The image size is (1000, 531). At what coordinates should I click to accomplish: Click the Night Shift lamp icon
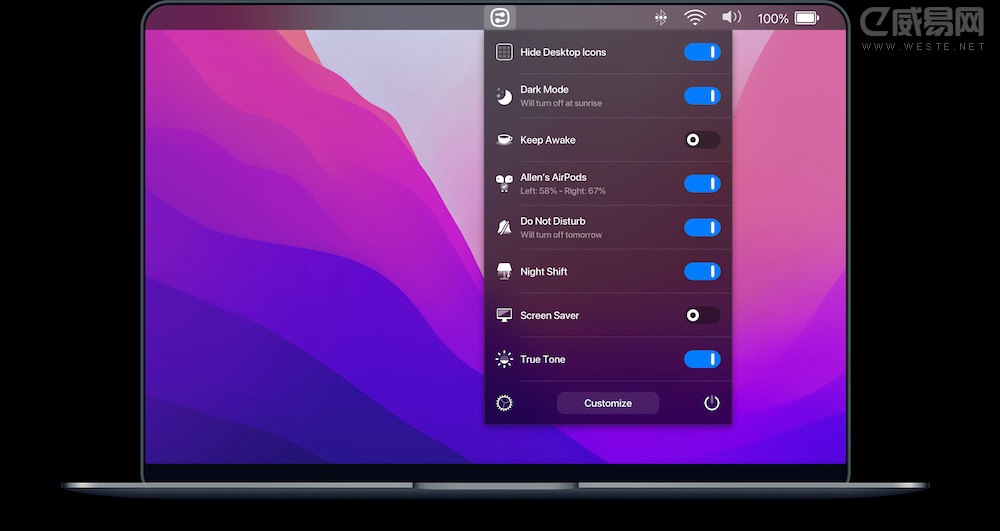(x=505, y=272)
